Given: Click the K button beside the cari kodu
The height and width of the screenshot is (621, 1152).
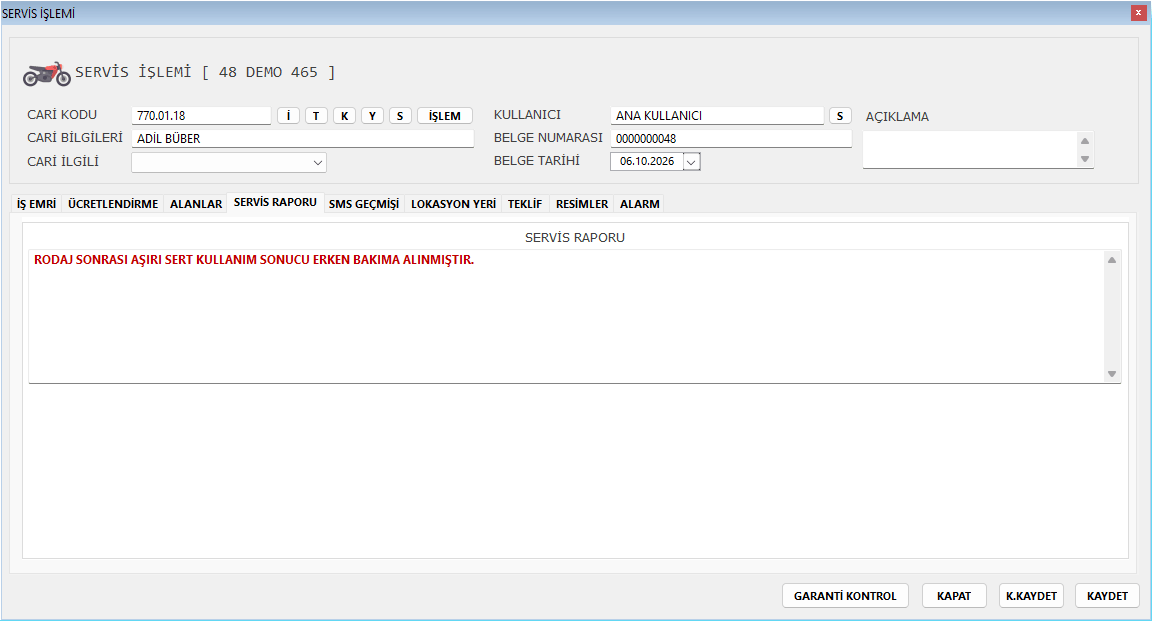Looking at the screenshot, I should point(345,115).
